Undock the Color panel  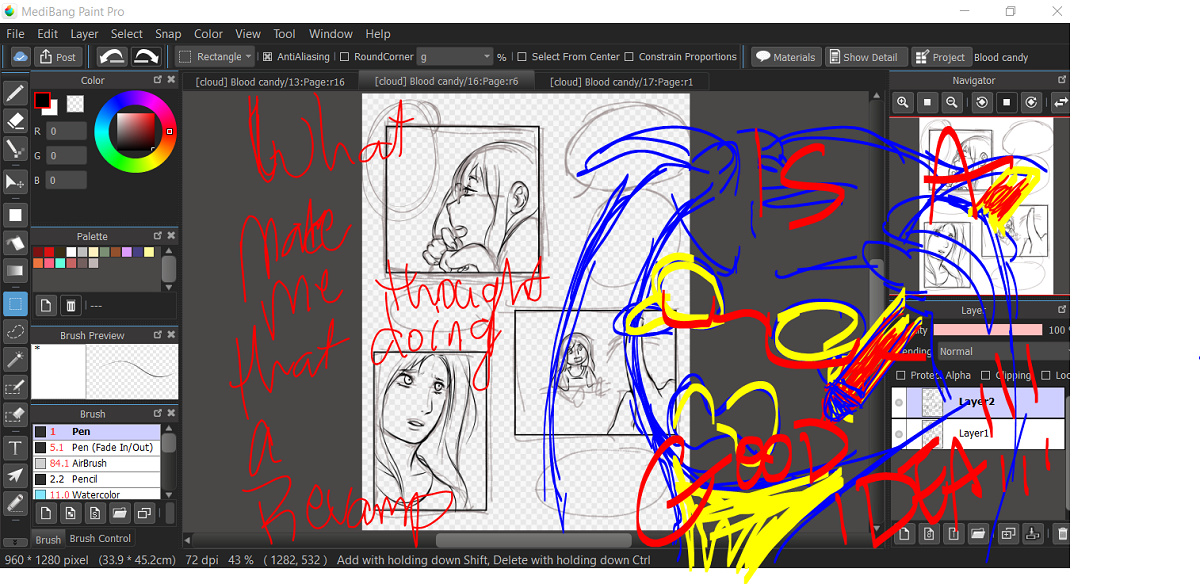157,80
